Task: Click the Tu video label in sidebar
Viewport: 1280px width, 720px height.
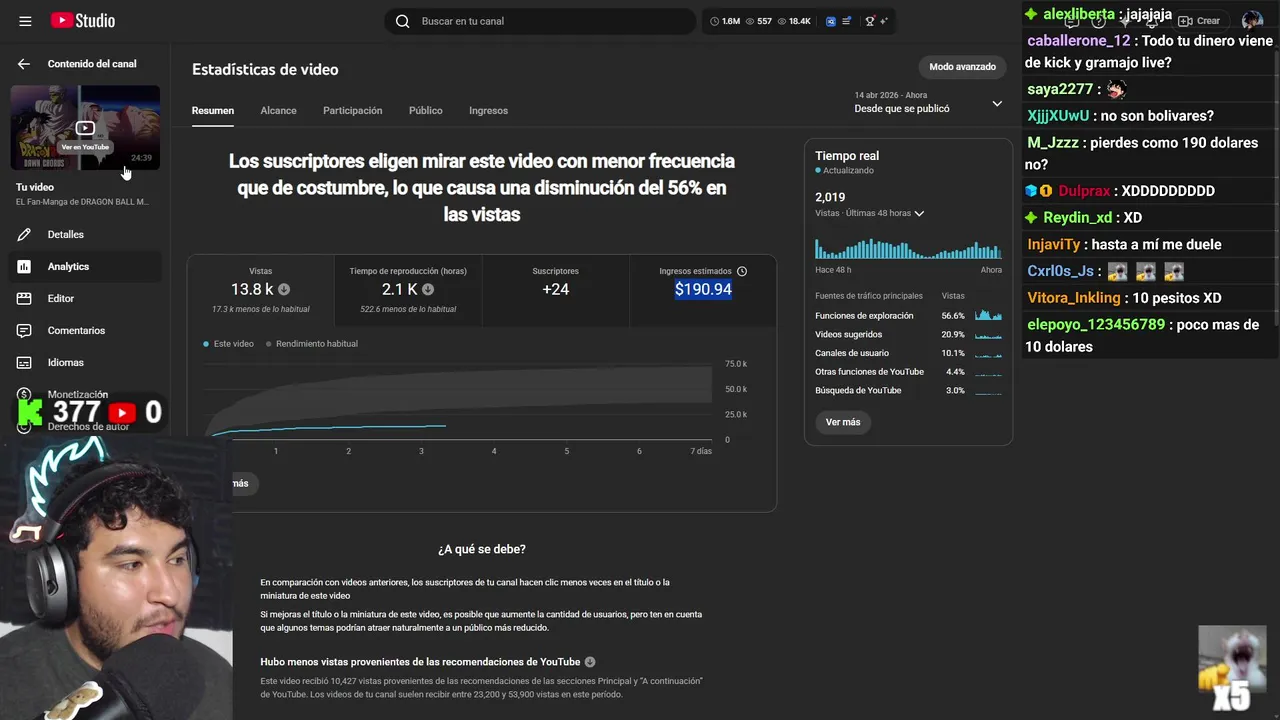Action: [x=35, y=187]
